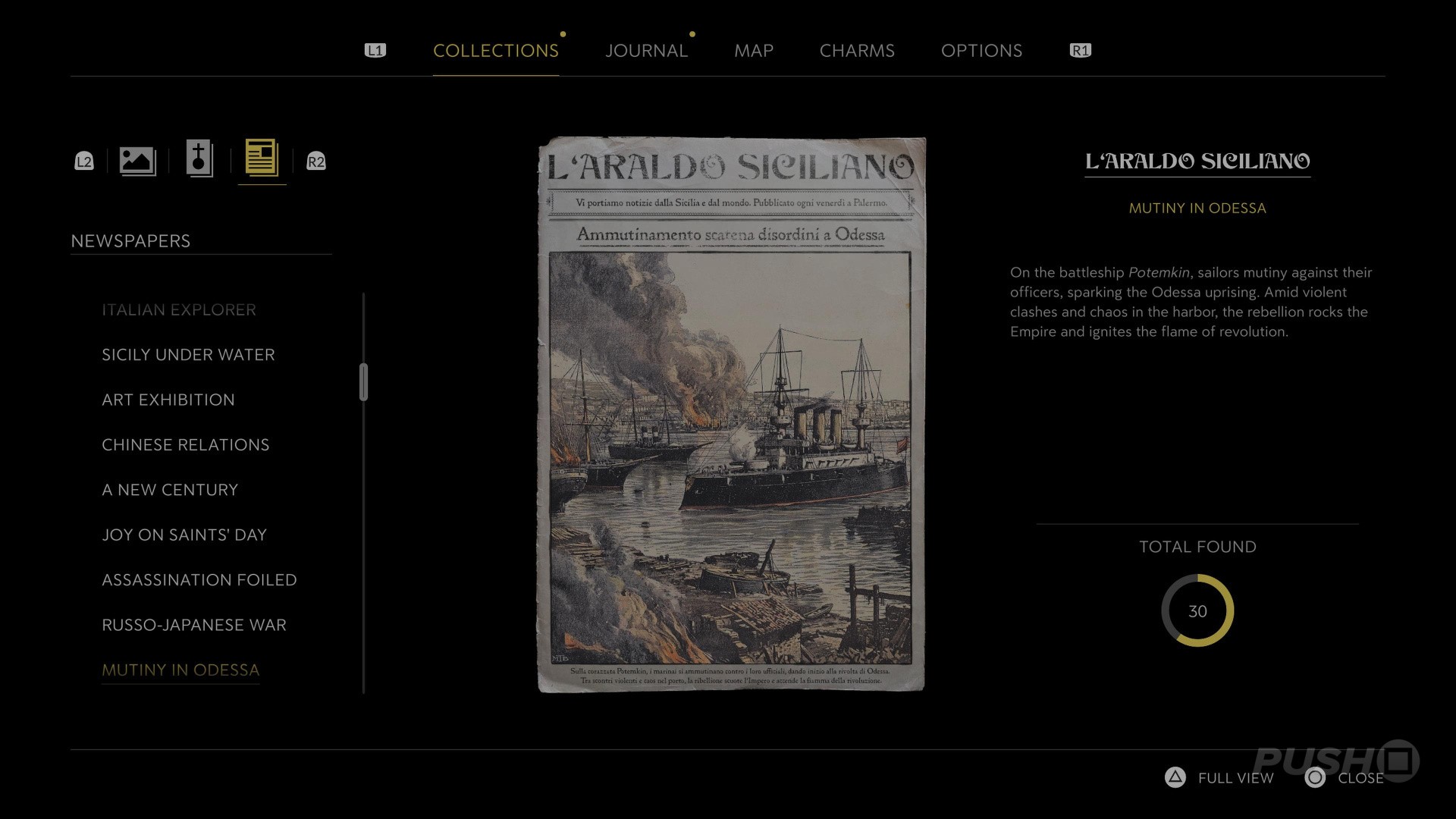Select Assassination Foiled from the list
Viewport: 1456px width, 819px height.
[x=199, y=580]
